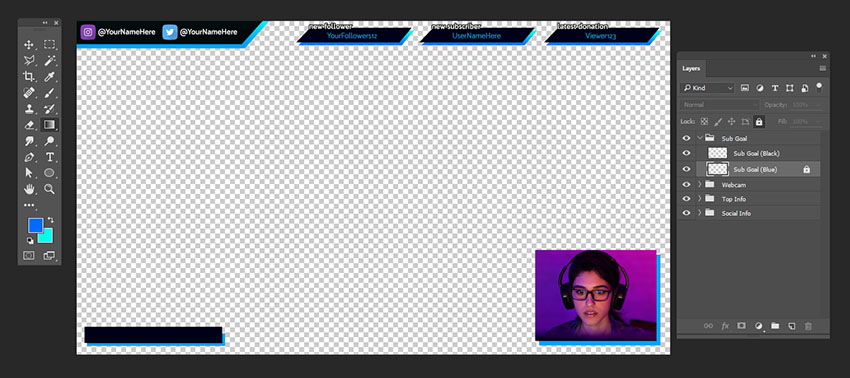The image size is (850, 378).
Task: Select the Eraser tool
Action: 29,125
